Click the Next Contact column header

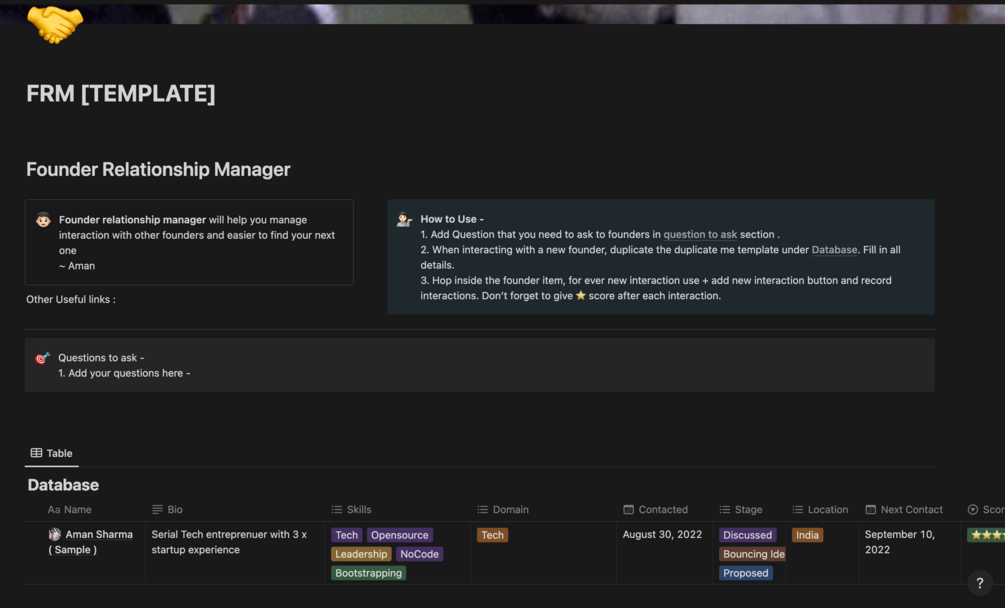[904, 509]
